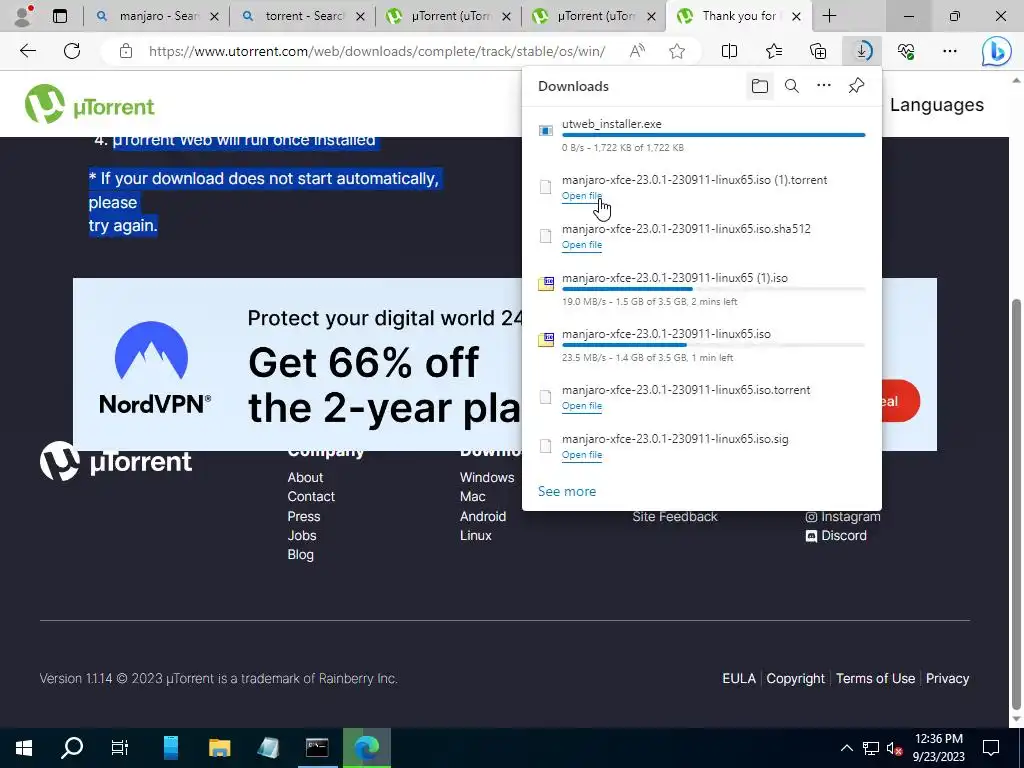Switch to the torrent search tab
This screenshot has width=1024, height=768.
(x=303, y=16)
